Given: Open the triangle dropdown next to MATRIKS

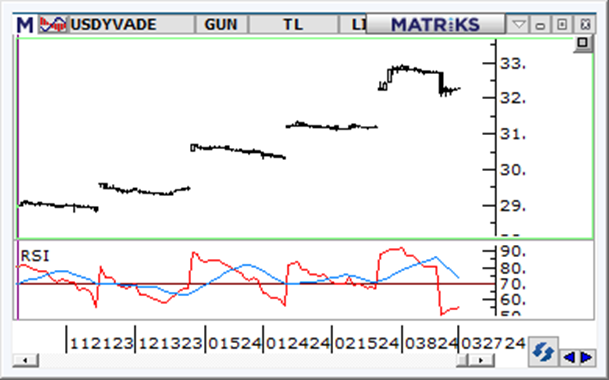Looking at the screenshot, I should [x=519, y=24].
